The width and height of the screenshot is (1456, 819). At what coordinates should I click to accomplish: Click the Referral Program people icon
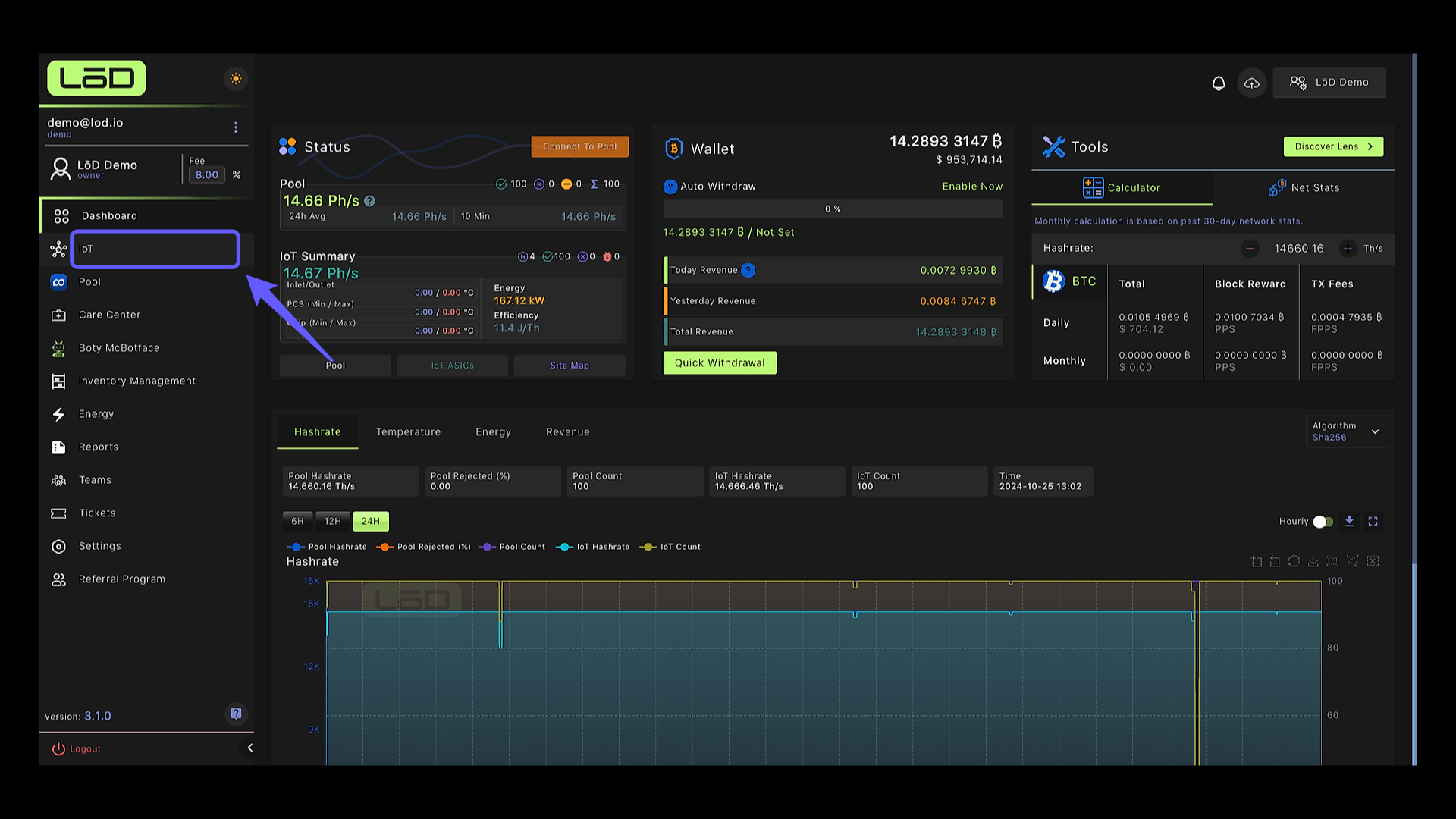58,579
